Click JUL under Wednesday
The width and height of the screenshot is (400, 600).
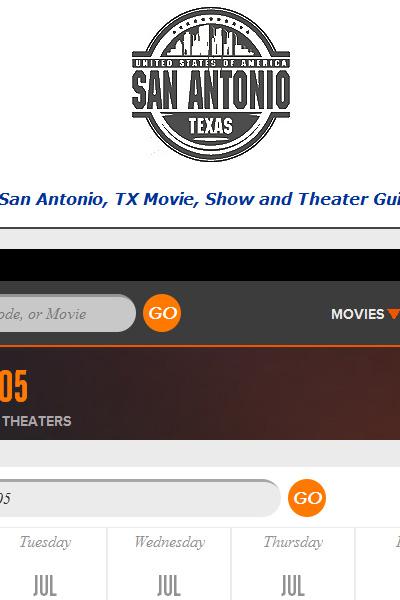tap(169, 586)
